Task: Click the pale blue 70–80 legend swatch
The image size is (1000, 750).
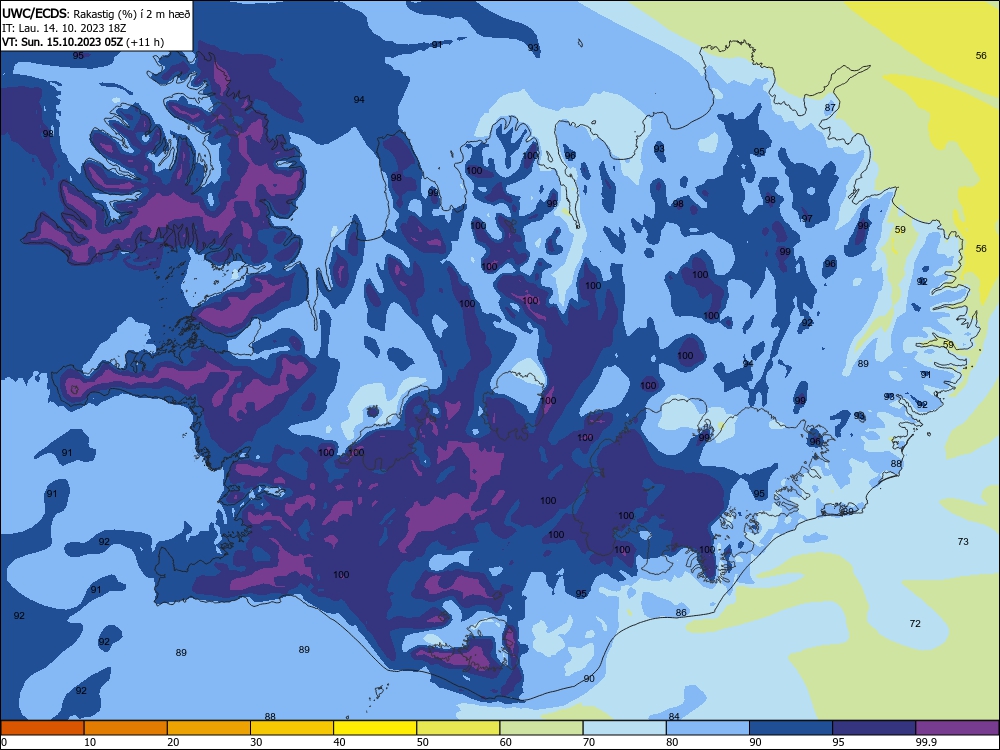Action: pos(624,728)
